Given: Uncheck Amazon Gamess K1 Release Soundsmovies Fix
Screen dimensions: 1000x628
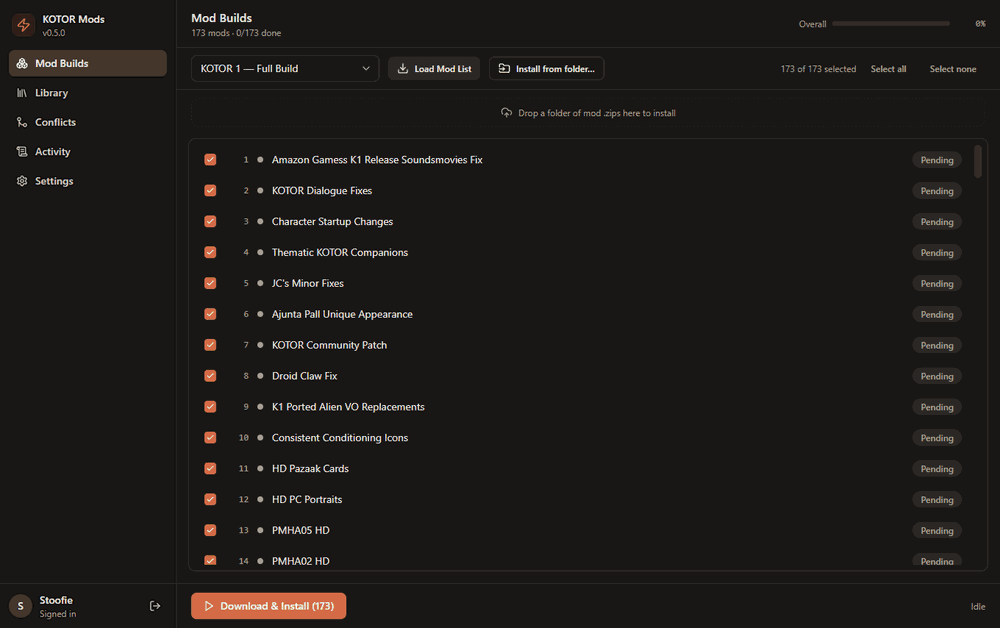Looking at the screenshot, I should point(210,160).
